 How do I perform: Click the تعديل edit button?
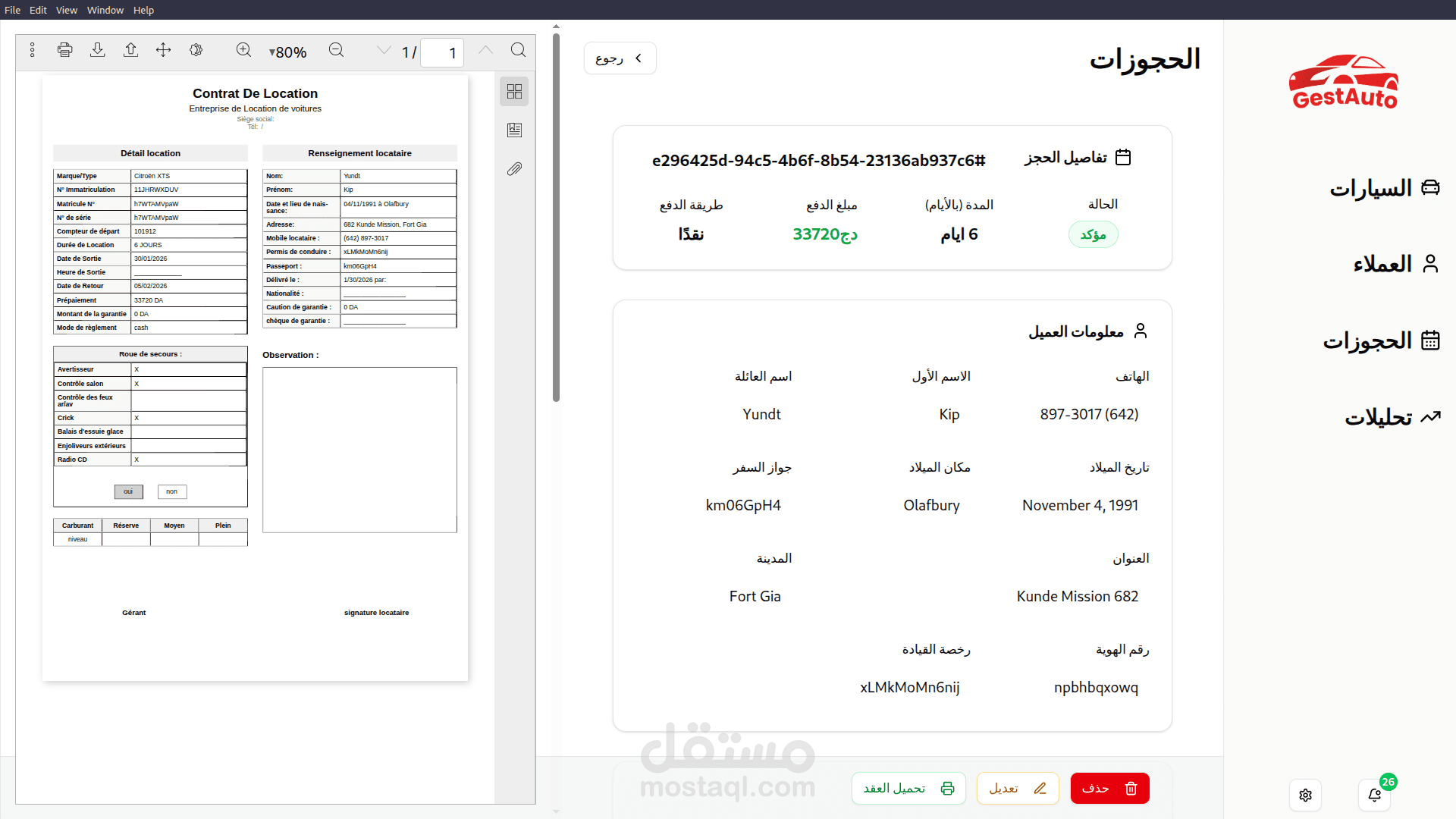point(1017,789)
